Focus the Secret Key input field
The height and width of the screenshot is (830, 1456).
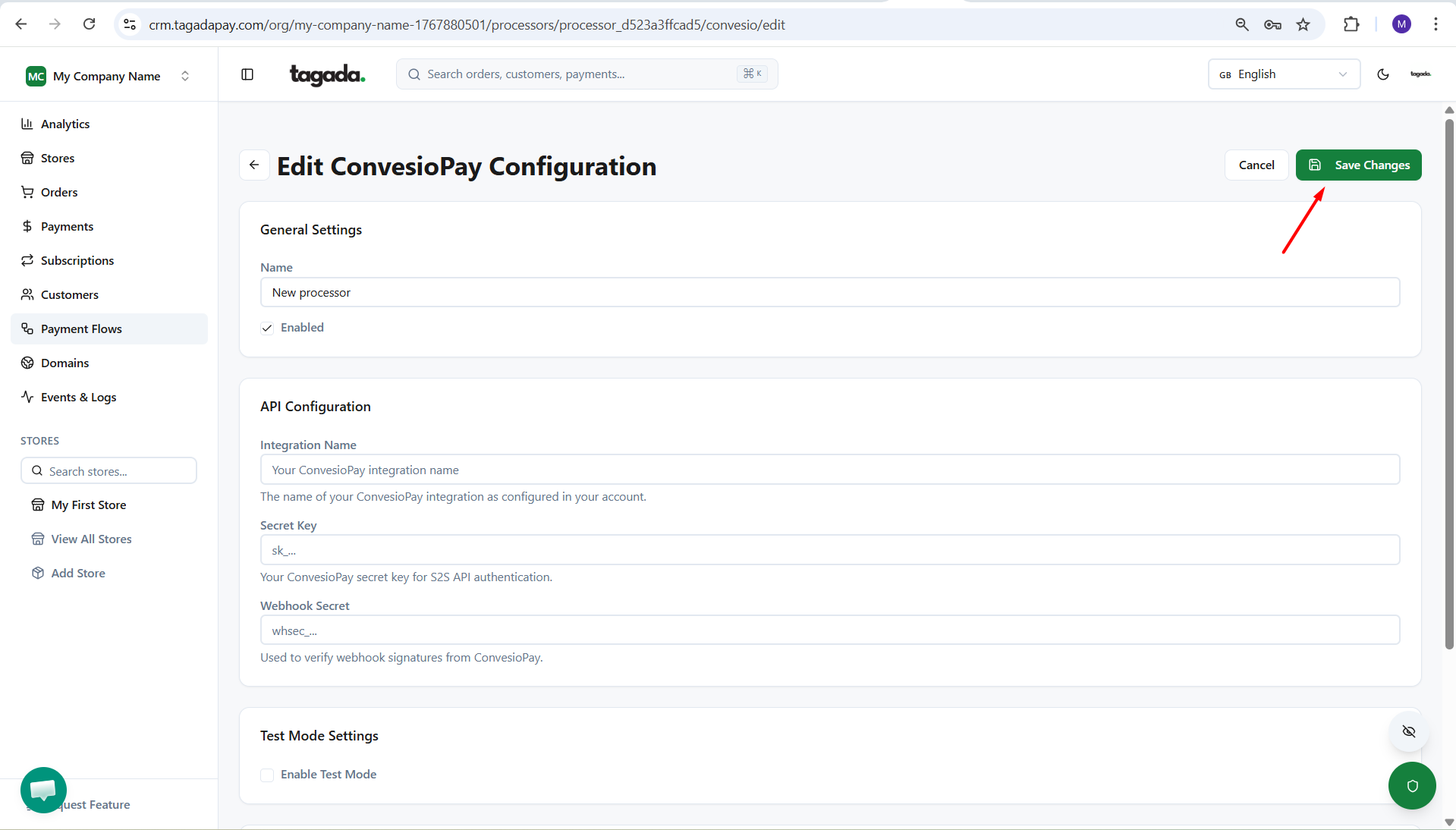click(829, 550)
